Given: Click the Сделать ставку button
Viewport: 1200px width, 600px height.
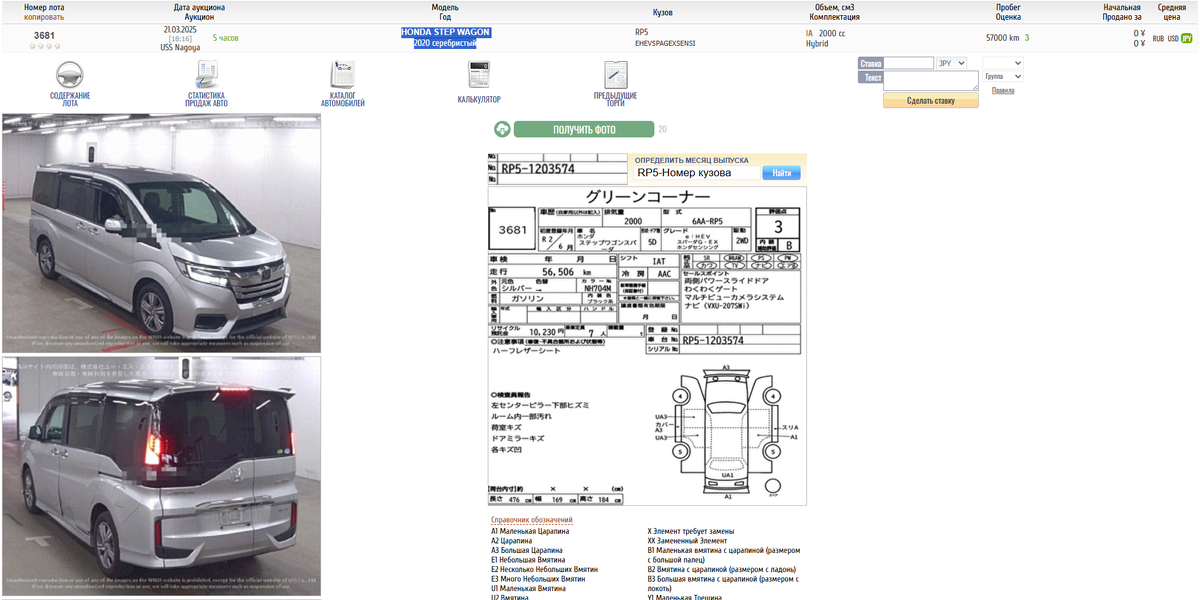Looking at the screenshot, I should pyautogui.click(x=930, y=100).
